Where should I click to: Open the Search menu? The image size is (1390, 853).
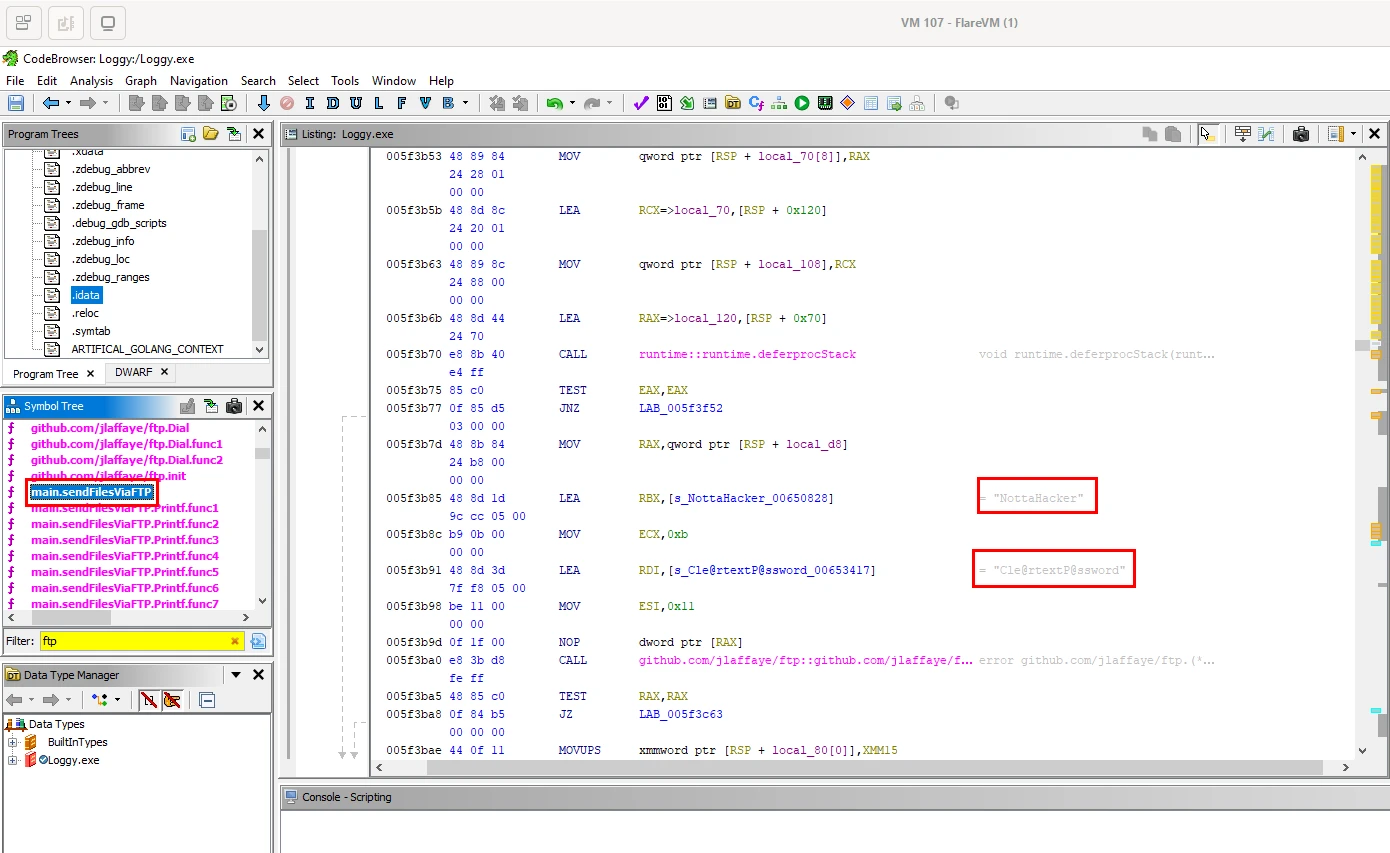point(258,81)
